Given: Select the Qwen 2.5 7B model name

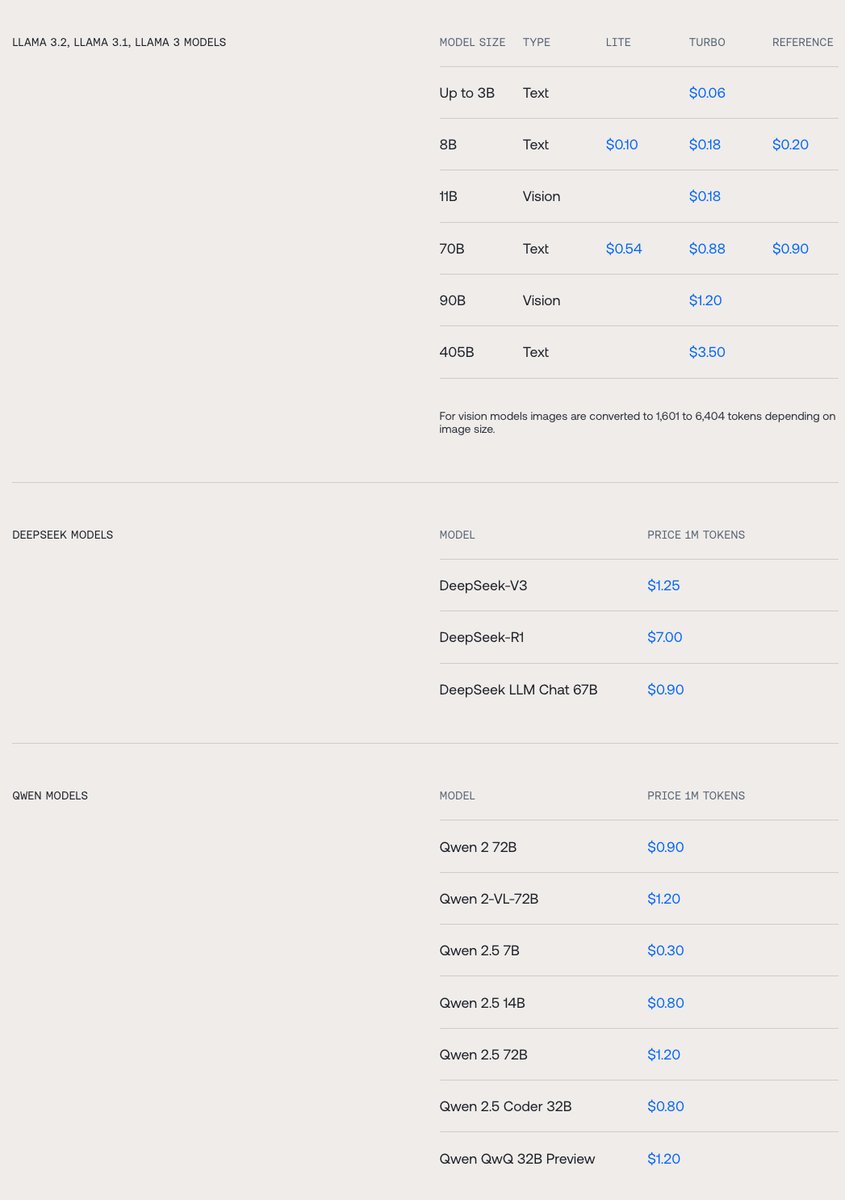Looking at the screenshot, I should pos(479,951).
